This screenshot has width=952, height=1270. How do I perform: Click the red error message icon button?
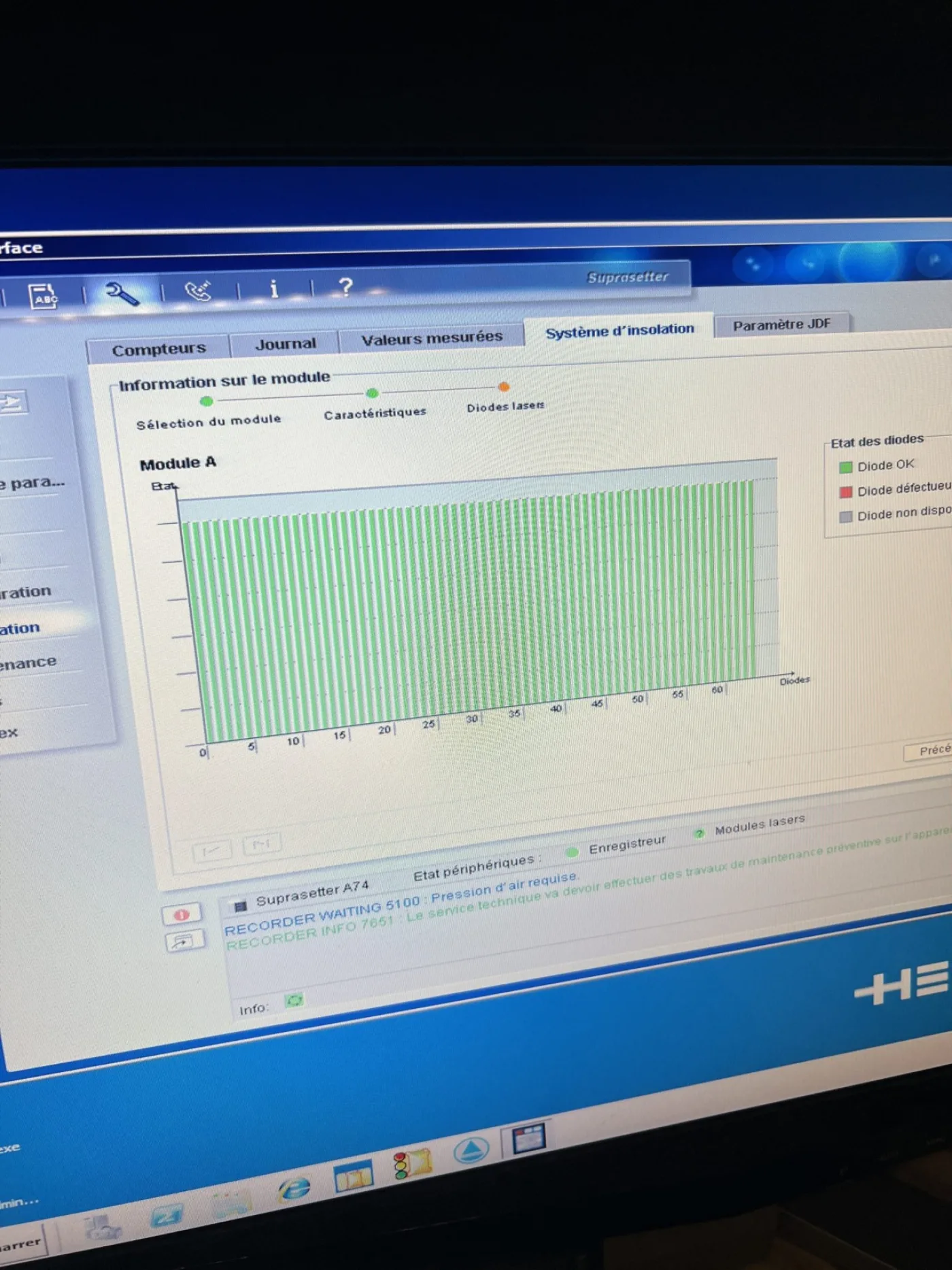(x=182, y=914)
